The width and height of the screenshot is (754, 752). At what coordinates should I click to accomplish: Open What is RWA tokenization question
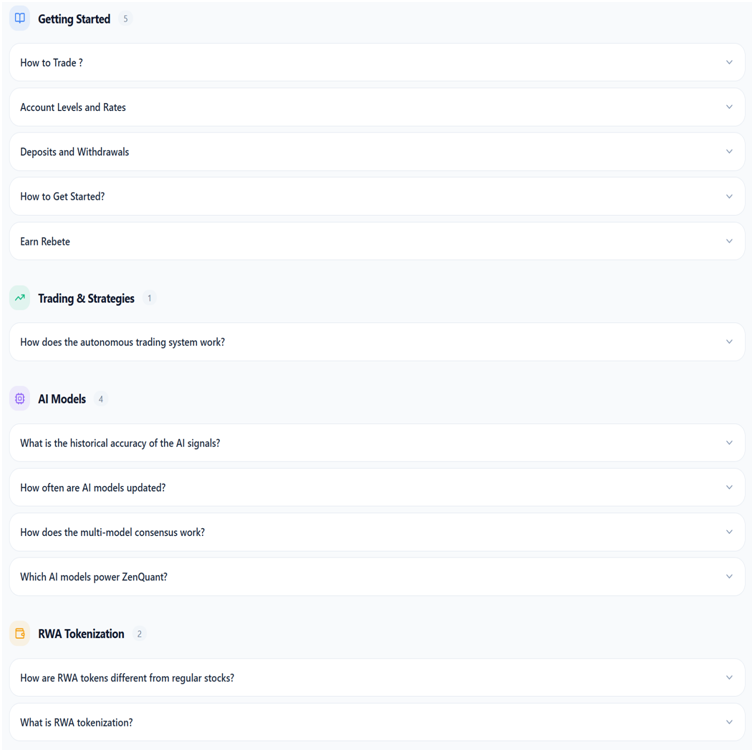377,722
